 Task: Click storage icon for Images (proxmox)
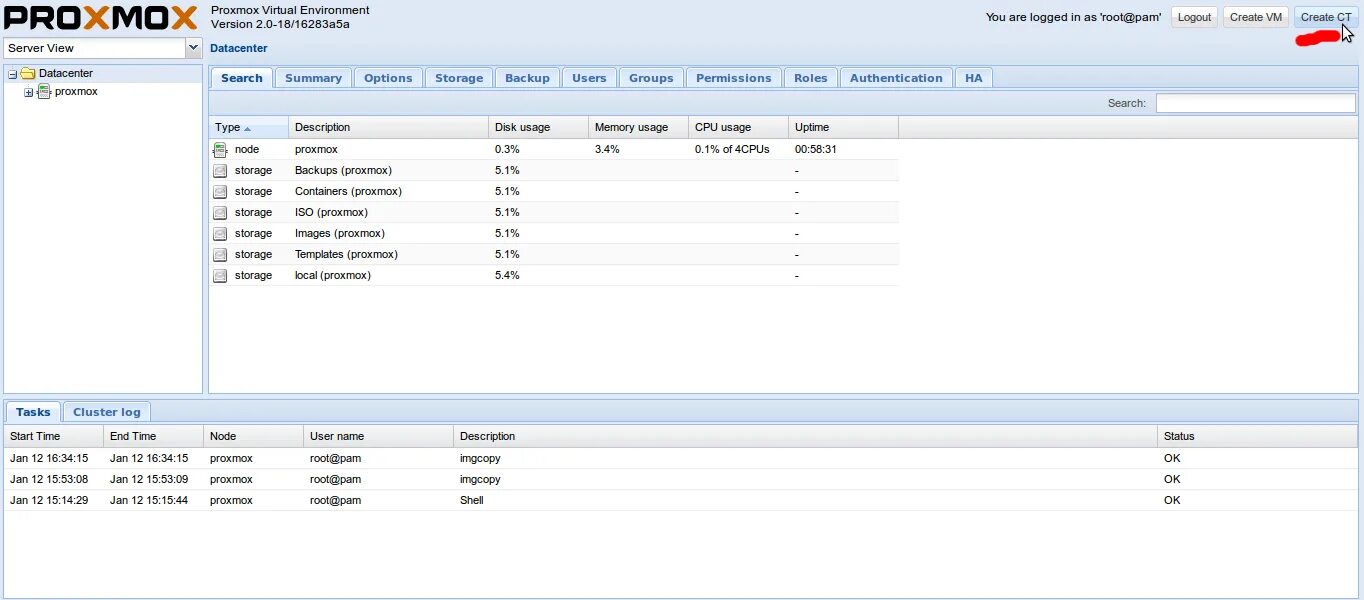coord(220,234)
